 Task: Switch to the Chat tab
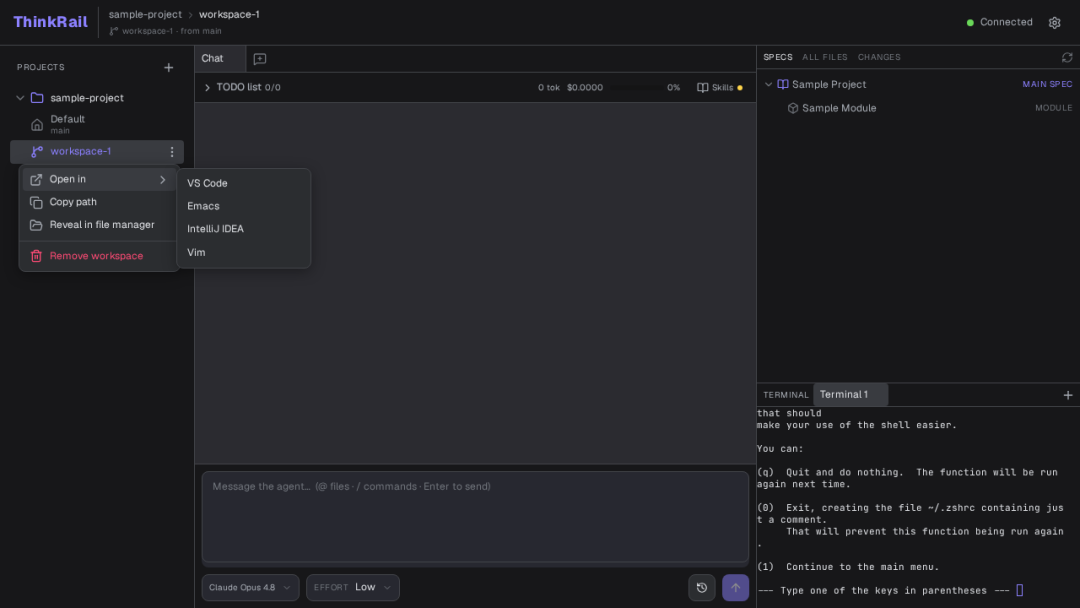tap(220, 59)
